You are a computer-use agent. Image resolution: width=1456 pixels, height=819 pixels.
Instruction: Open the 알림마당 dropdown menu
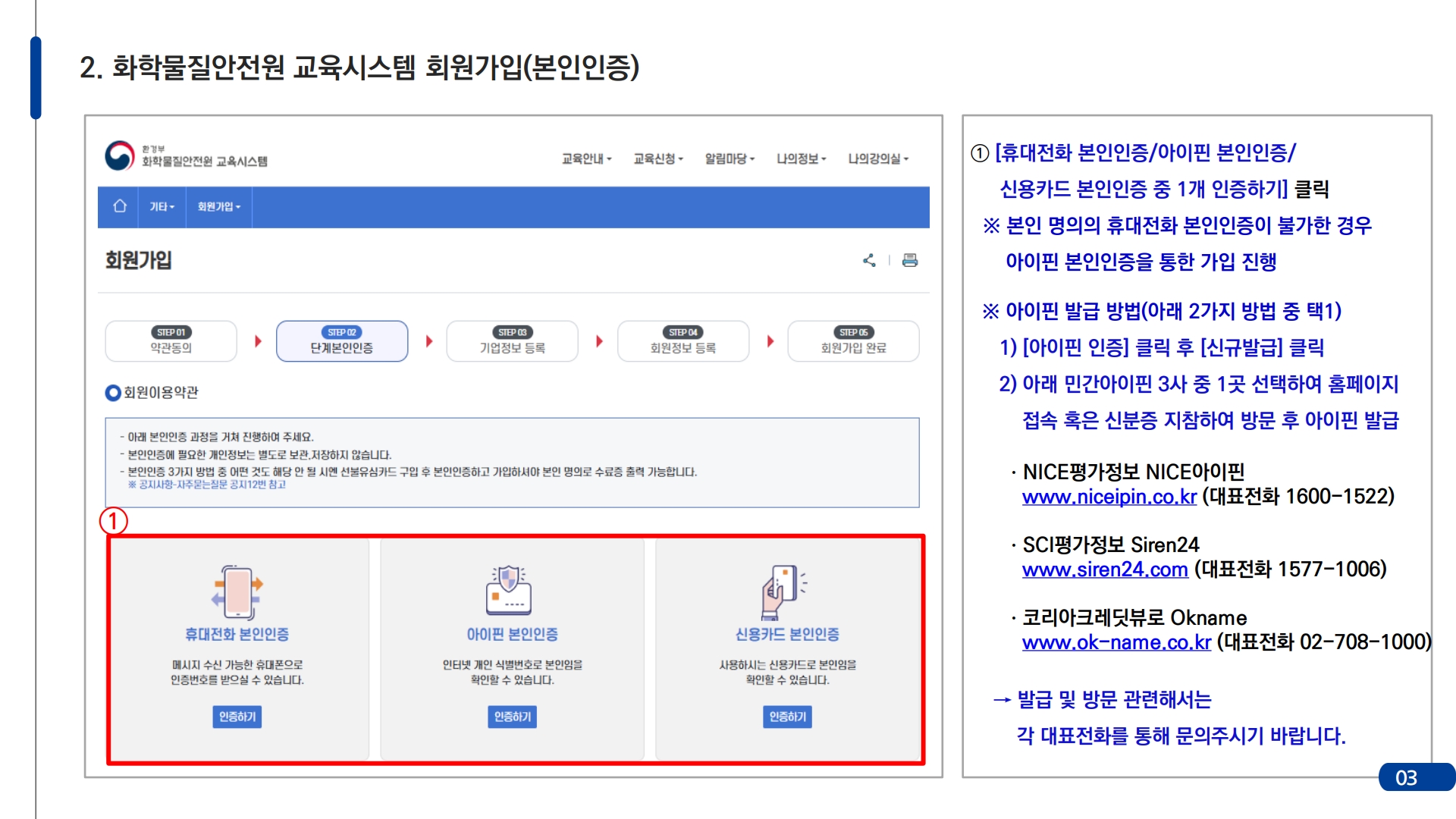pyautogui.click(x=730, y=158)
